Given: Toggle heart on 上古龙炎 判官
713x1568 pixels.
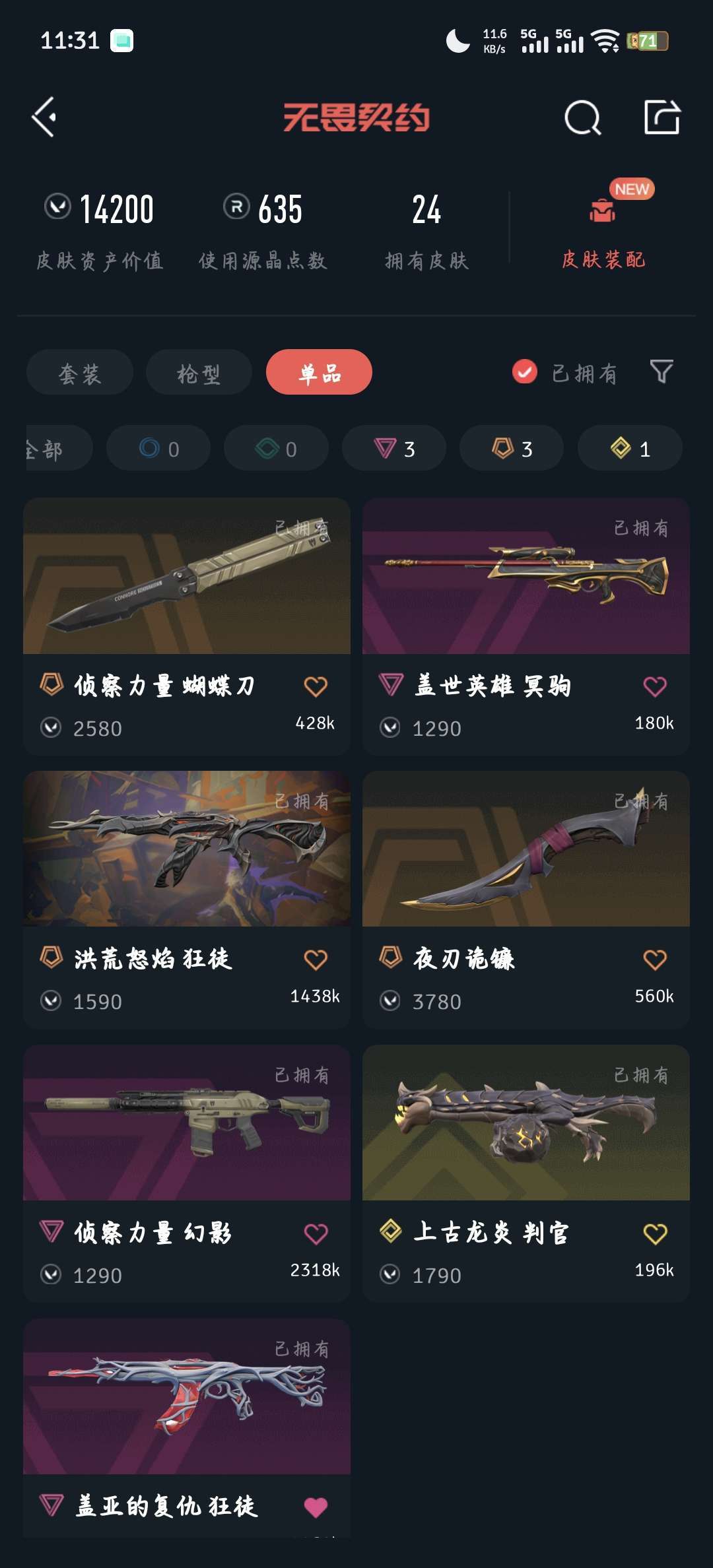Looking at the screenshot, I should (655, 1233).
